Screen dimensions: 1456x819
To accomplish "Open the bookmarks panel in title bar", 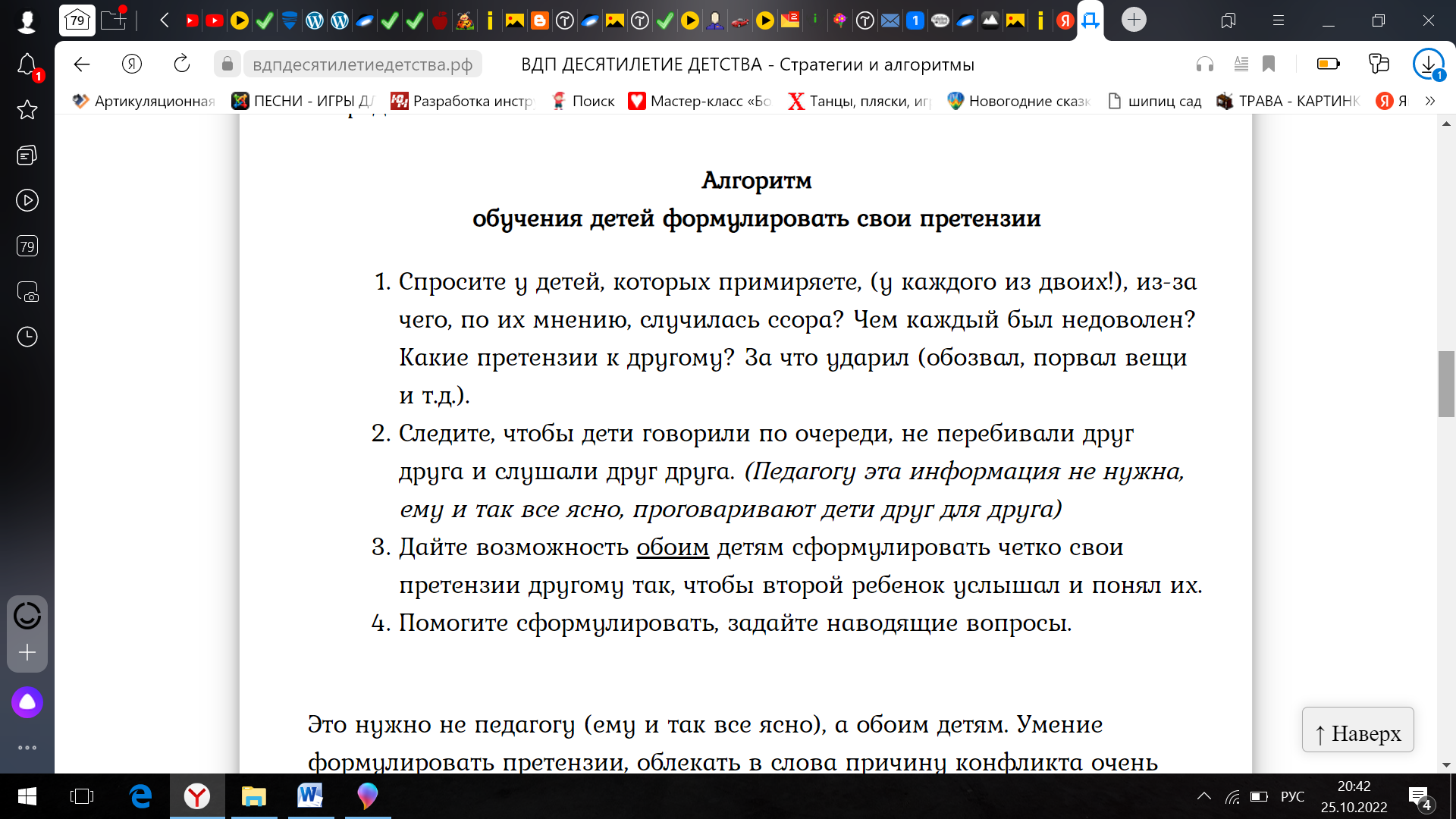I will pyautogui.click(x=1228, y=21).
